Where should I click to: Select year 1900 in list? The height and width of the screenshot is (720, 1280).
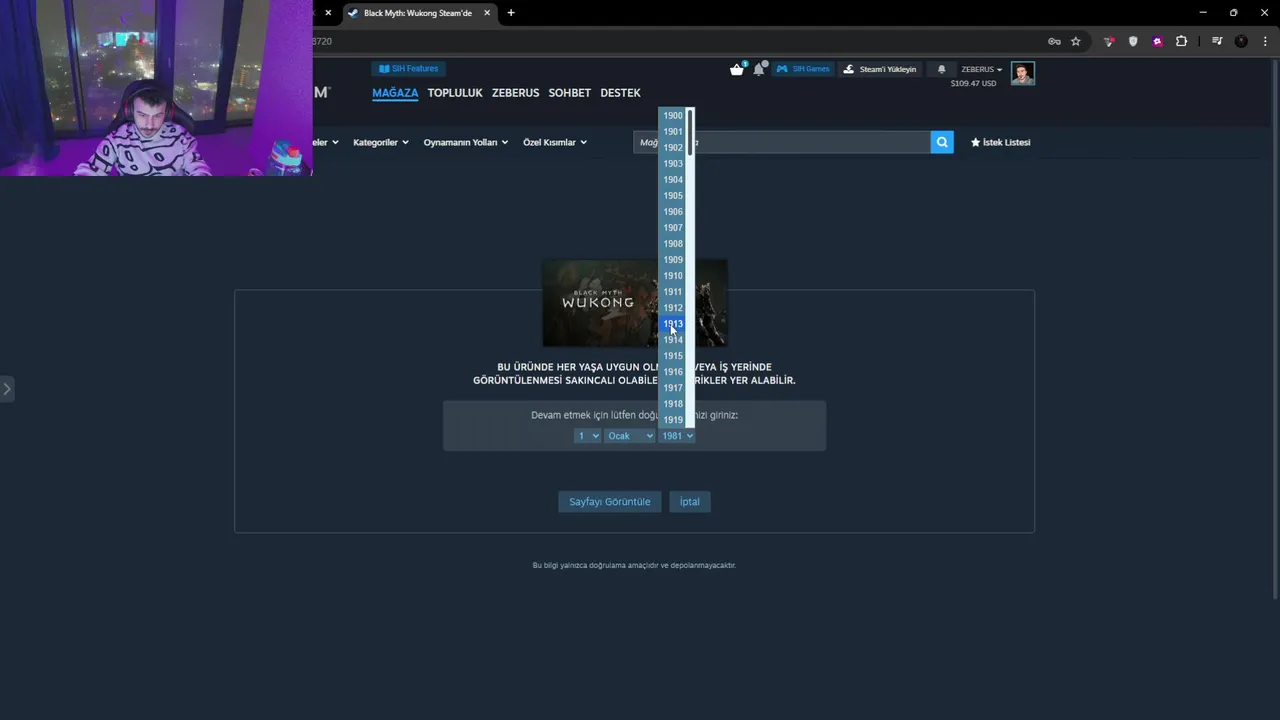[673, 116]
